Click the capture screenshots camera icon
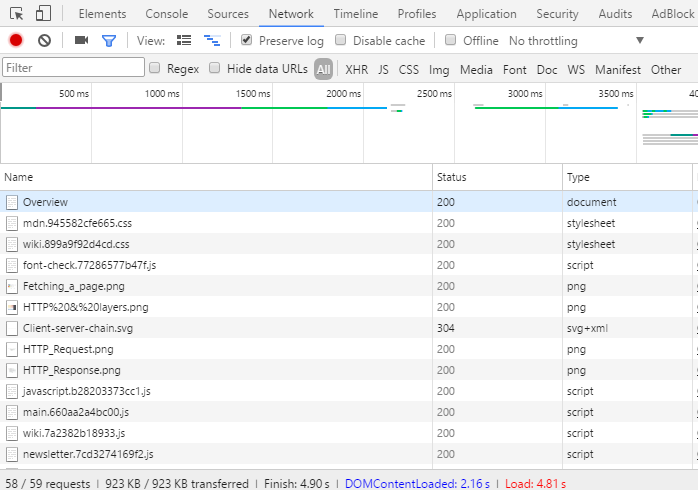This screenshot has height=490, width=698. click(x=81, y=40)
